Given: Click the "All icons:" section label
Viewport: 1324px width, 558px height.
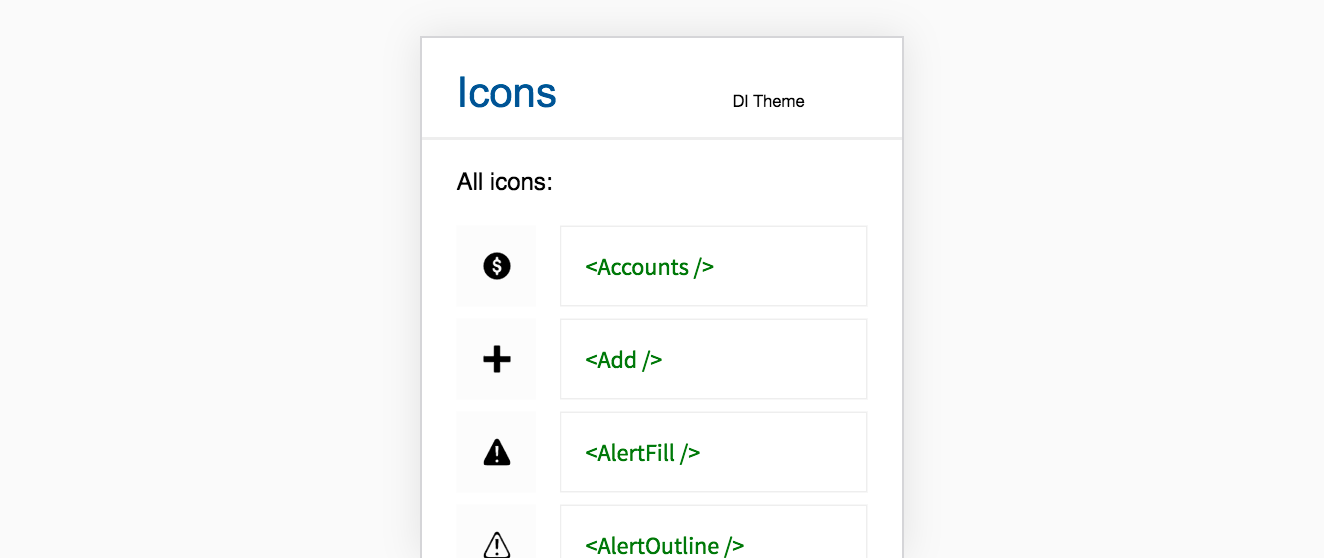Looking at the screenshot, I should pyautogui.click(x=504, y=182).
